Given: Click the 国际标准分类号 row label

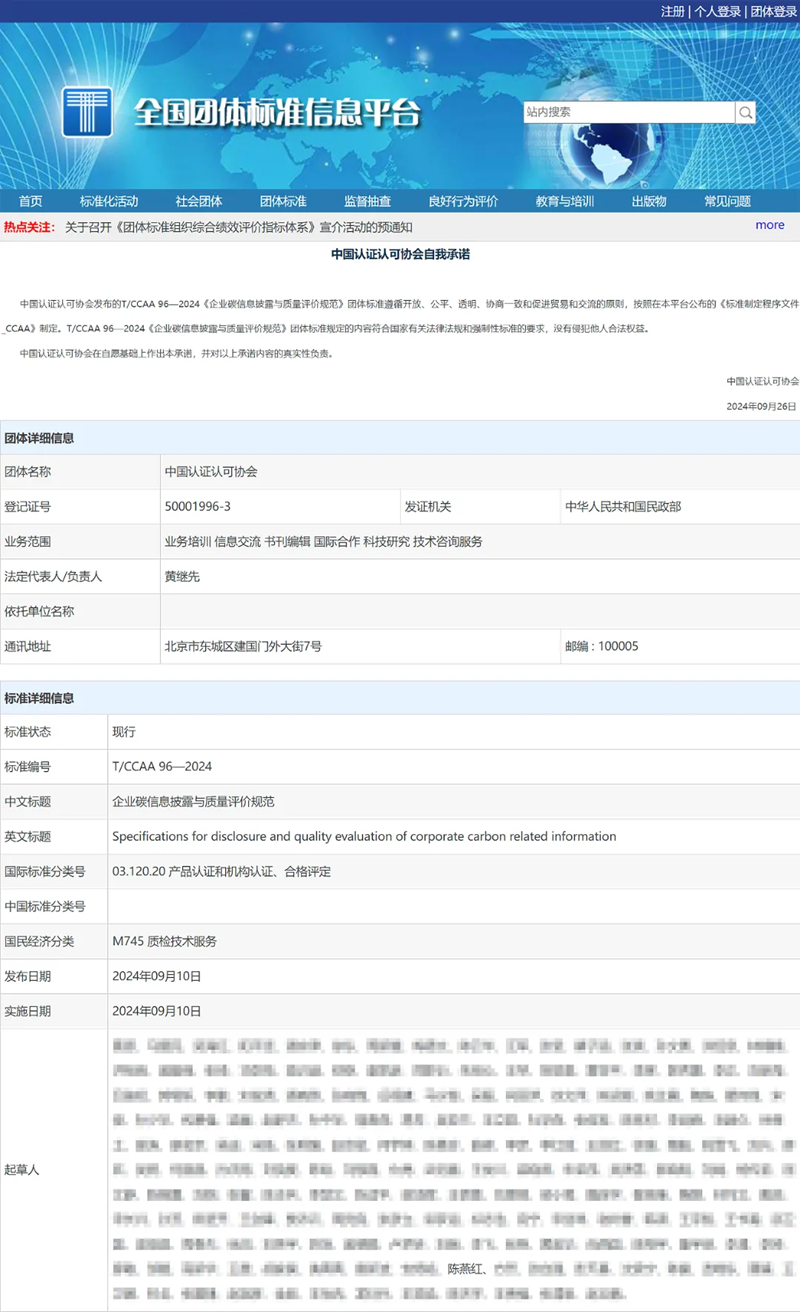Looking at the screenshot, I should click(x=45, y=872).
